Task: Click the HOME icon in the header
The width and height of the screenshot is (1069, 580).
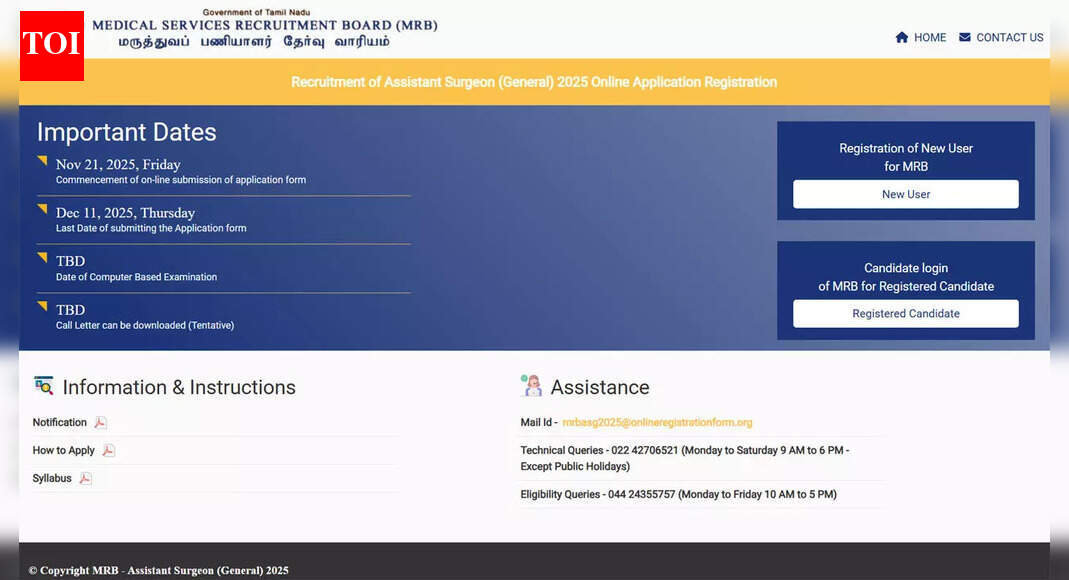Action: [x=901, y=37]
